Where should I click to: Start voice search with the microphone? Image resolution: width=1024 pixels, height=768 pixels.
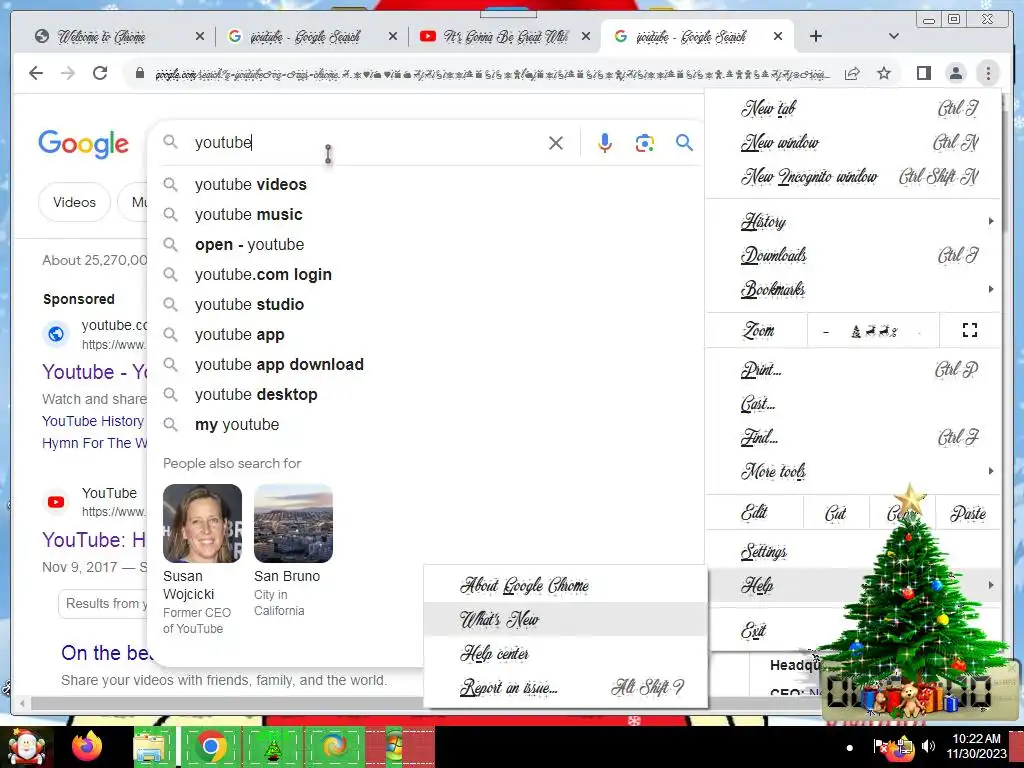605,143
